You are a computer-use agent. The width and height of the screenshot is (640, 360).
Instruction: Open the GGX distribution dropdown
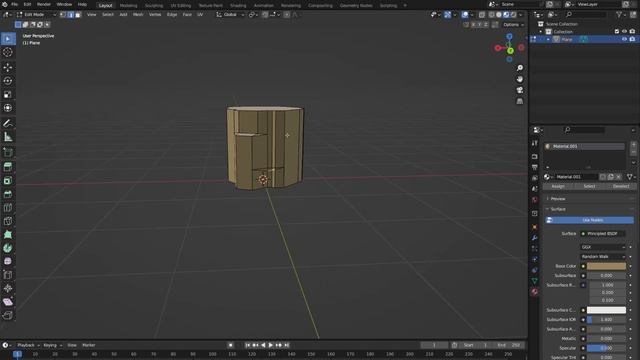tap(603, 247)
